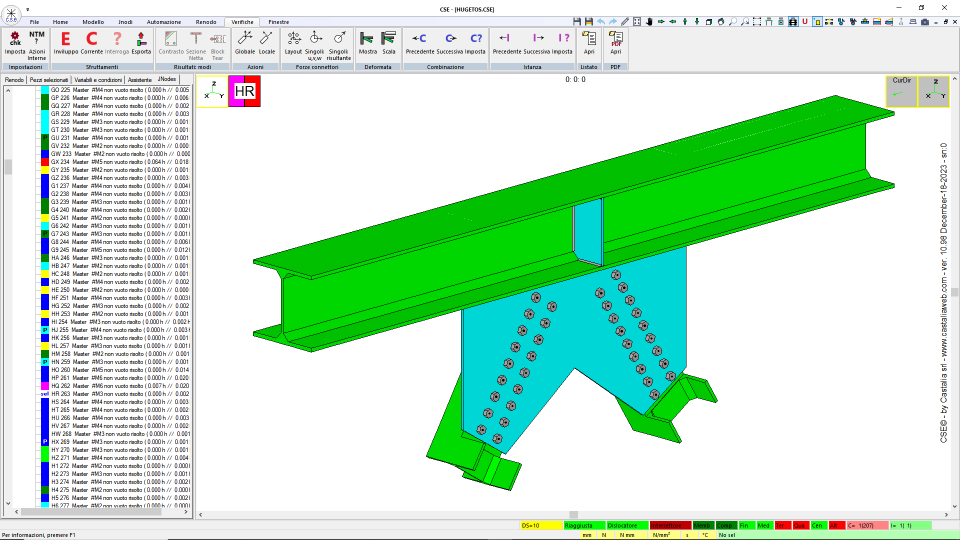Click the mm length unit field

tap(587, 535)
